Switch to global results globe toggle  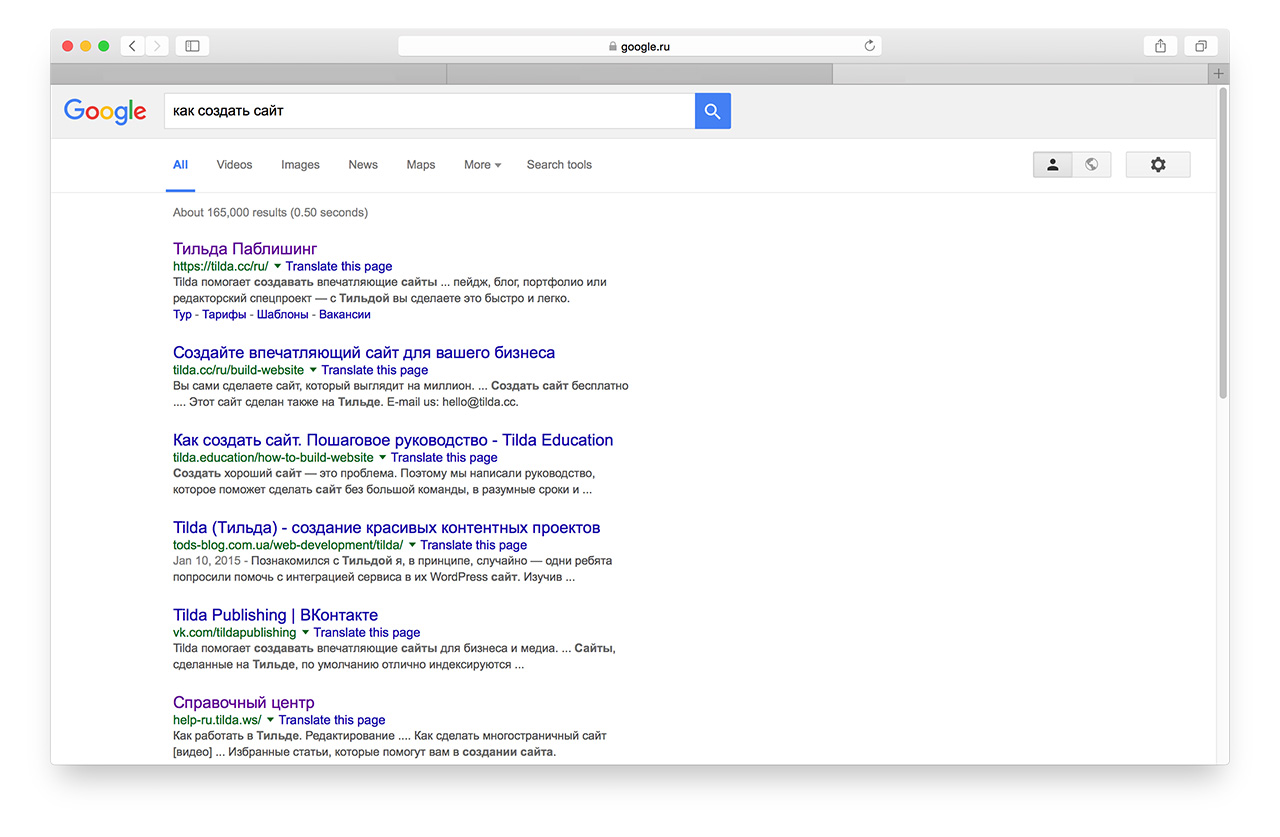click(x=1091, y=165)
